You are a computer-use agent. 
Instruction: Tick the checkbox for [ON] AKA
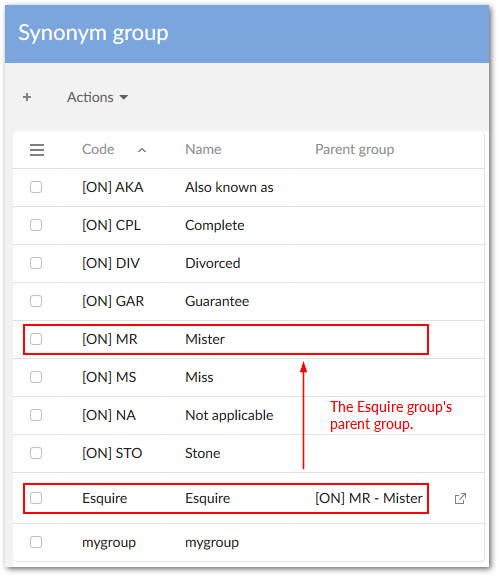(x=36, y=187)
